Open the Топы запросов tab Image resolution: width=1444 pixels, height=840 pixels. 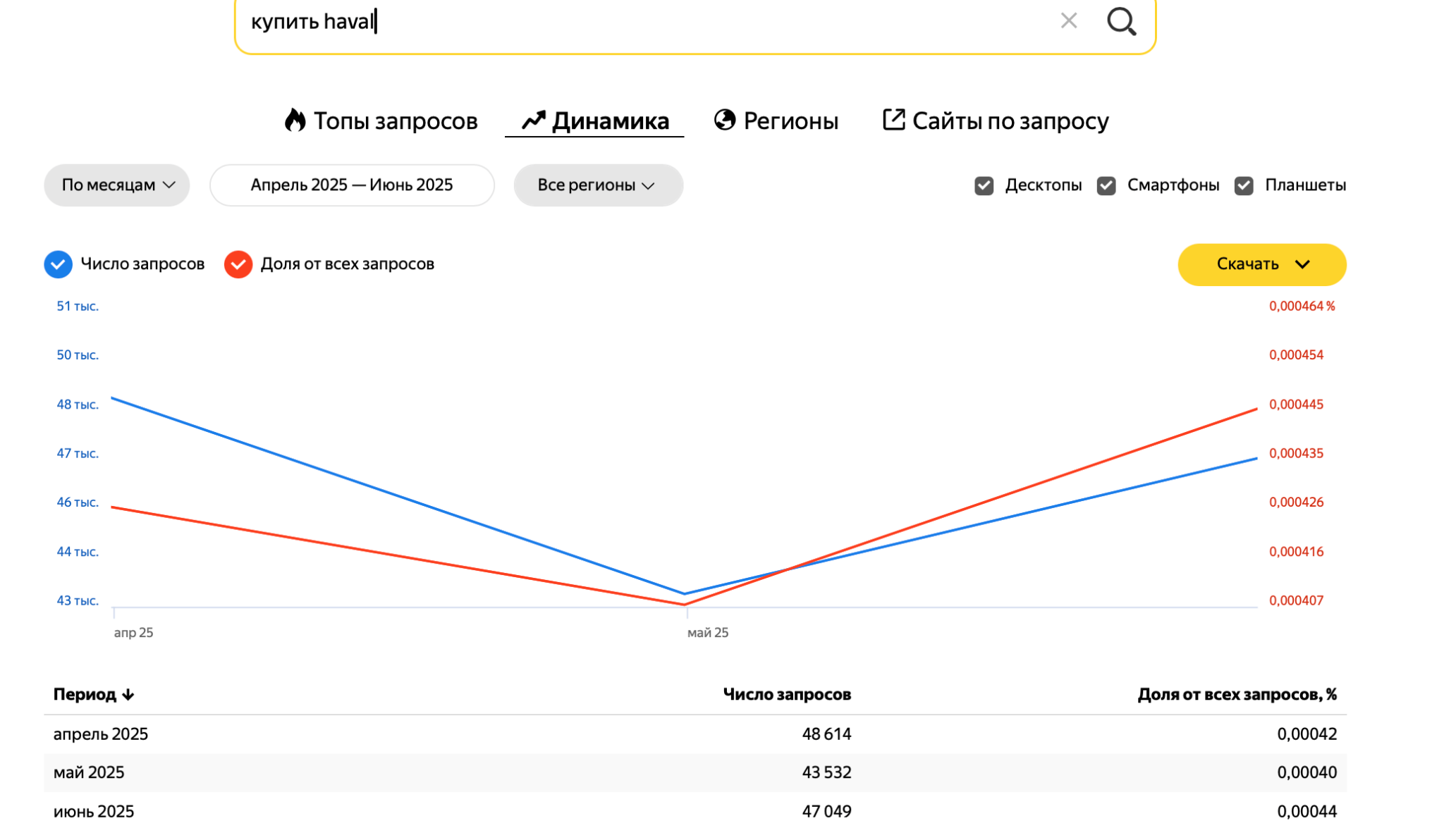381,121
